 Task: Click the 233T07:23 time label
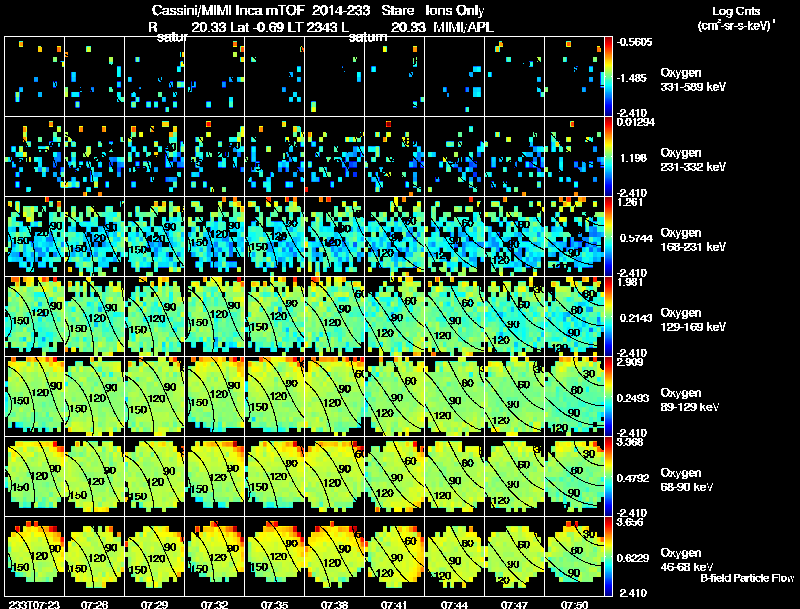coord(34,604)
